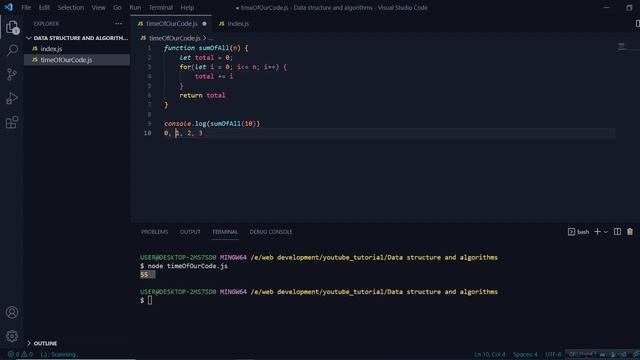
Task: Expand the breadcrumb after timeOfOurCode.js
Action: [x=211, y=38]
